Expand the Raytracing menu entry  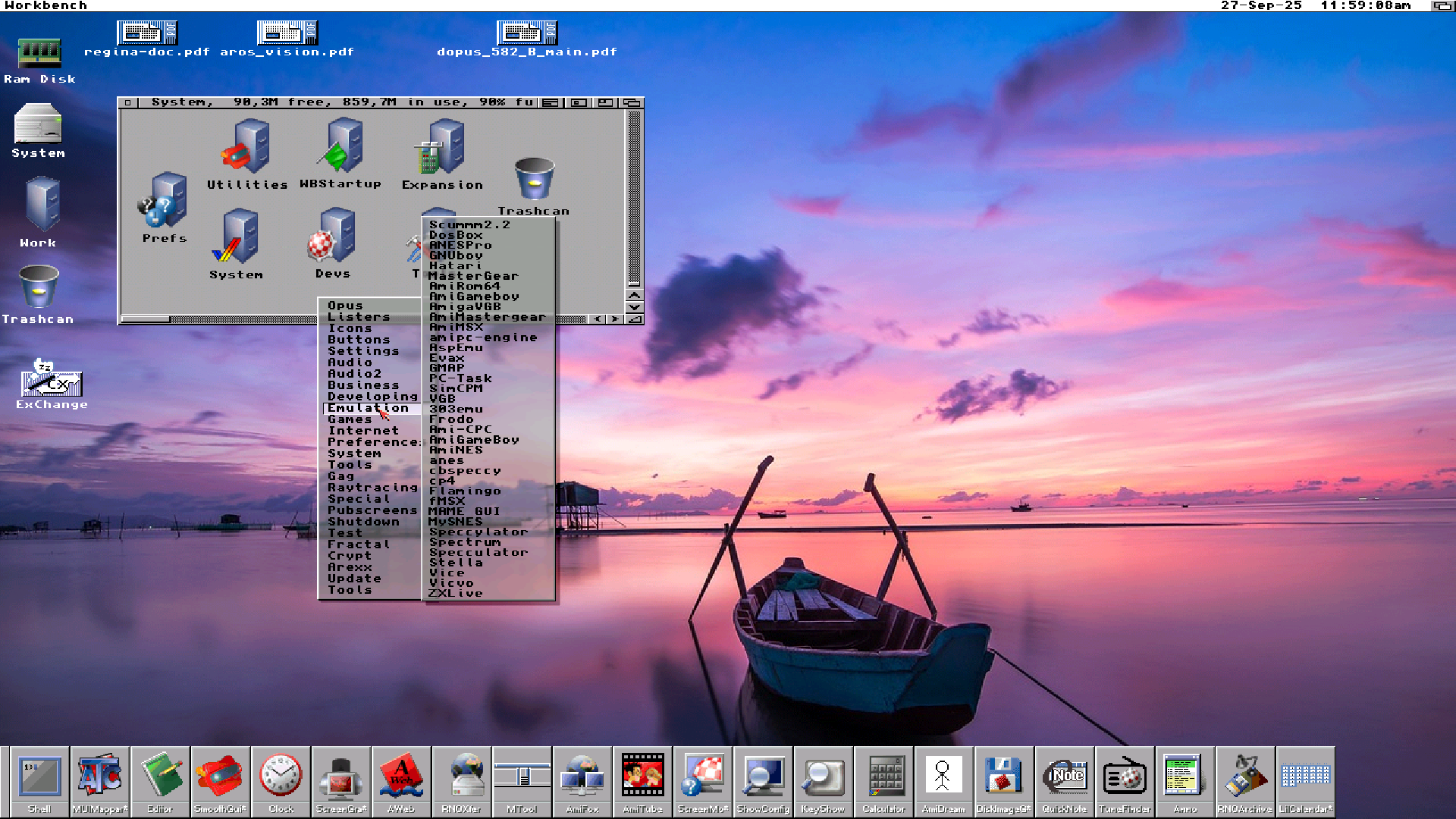tap(372, 488)
